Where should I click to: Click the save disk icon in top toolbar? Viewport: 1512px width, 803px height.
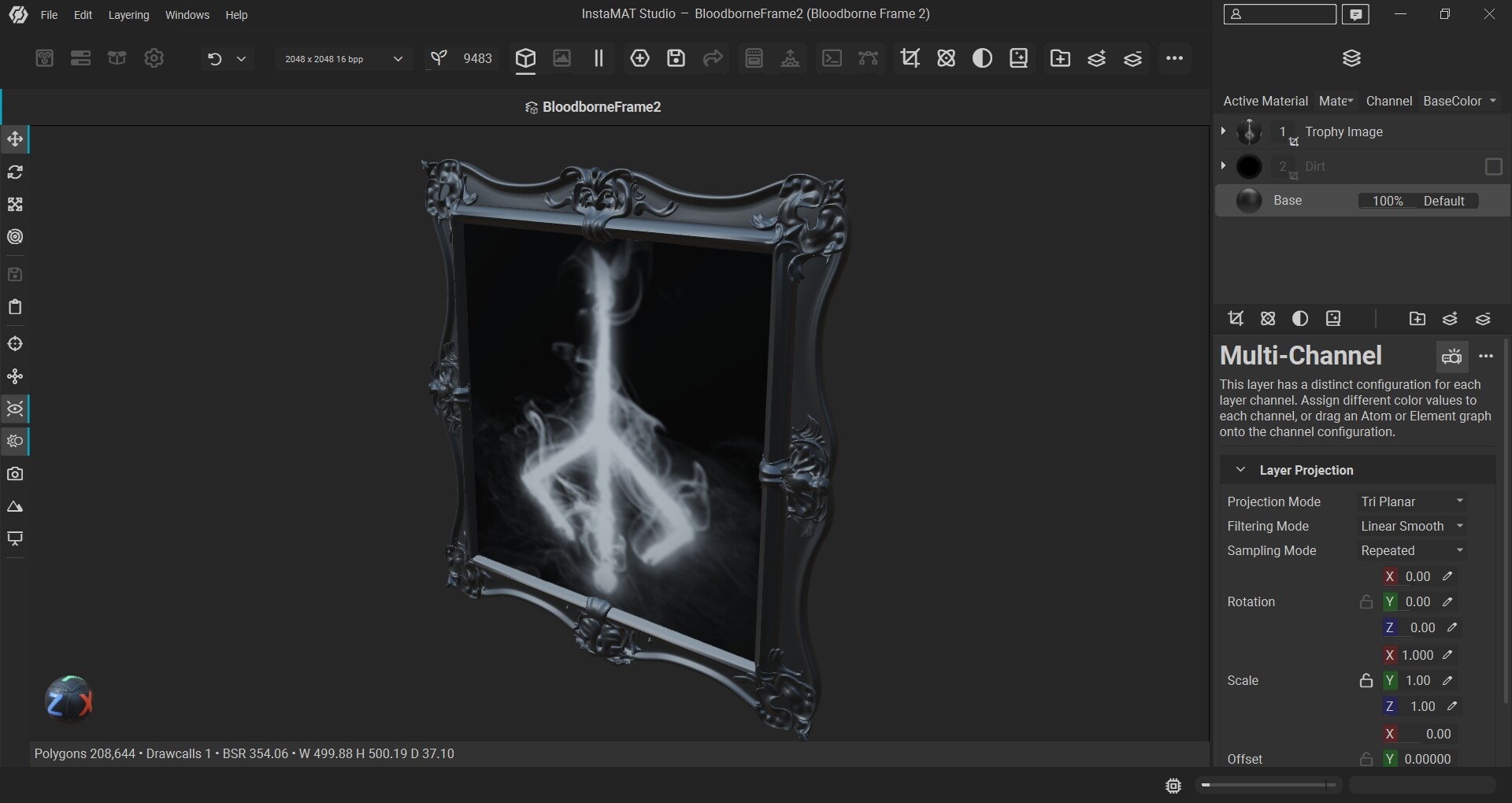pos(676,58)
